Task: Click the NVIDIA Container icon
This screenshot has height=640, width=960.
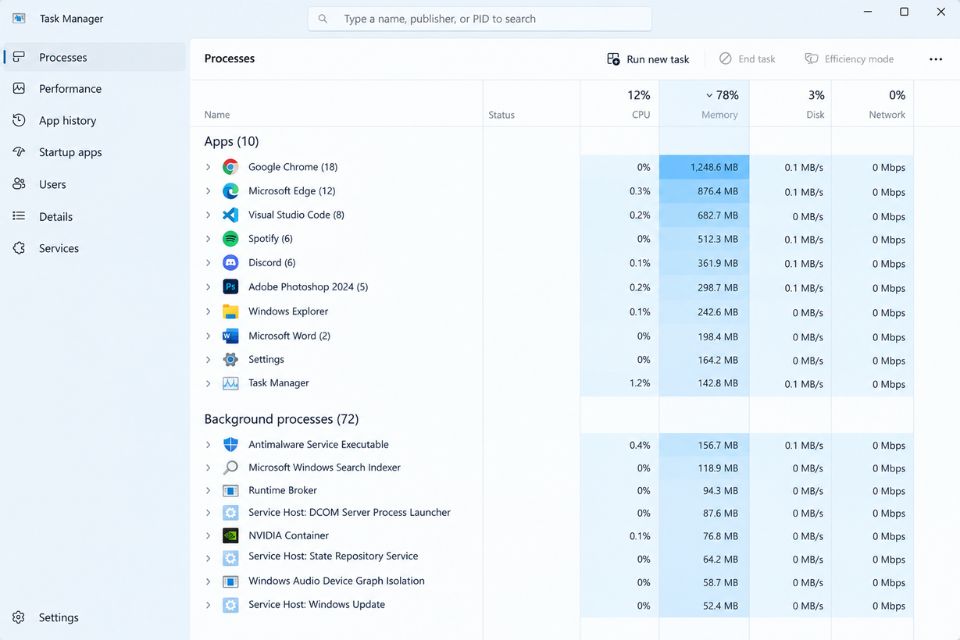Action: (230, 536)
